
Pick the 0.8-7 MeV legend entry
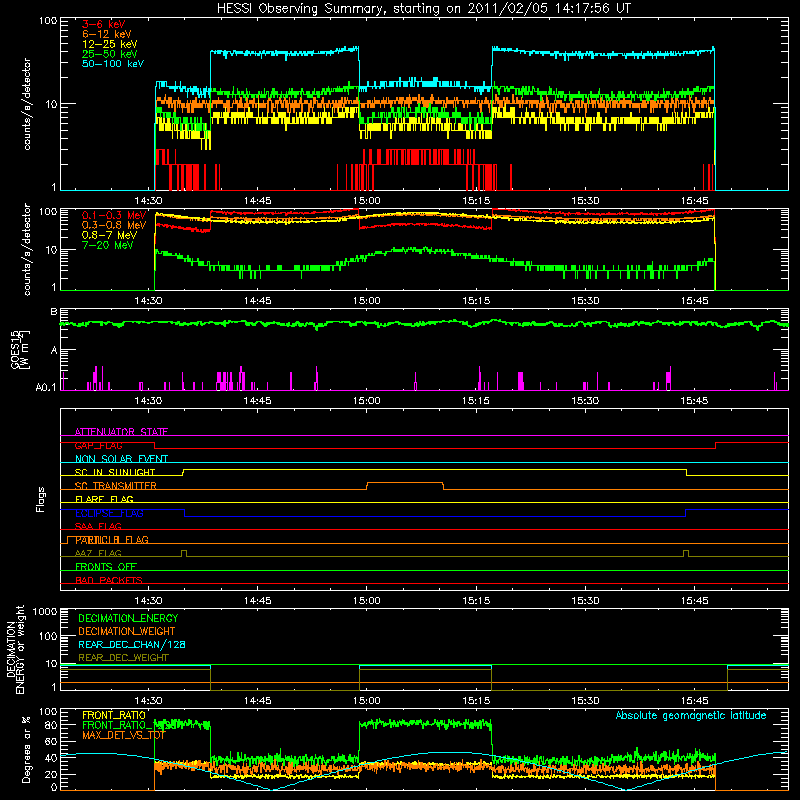point(109,235)
